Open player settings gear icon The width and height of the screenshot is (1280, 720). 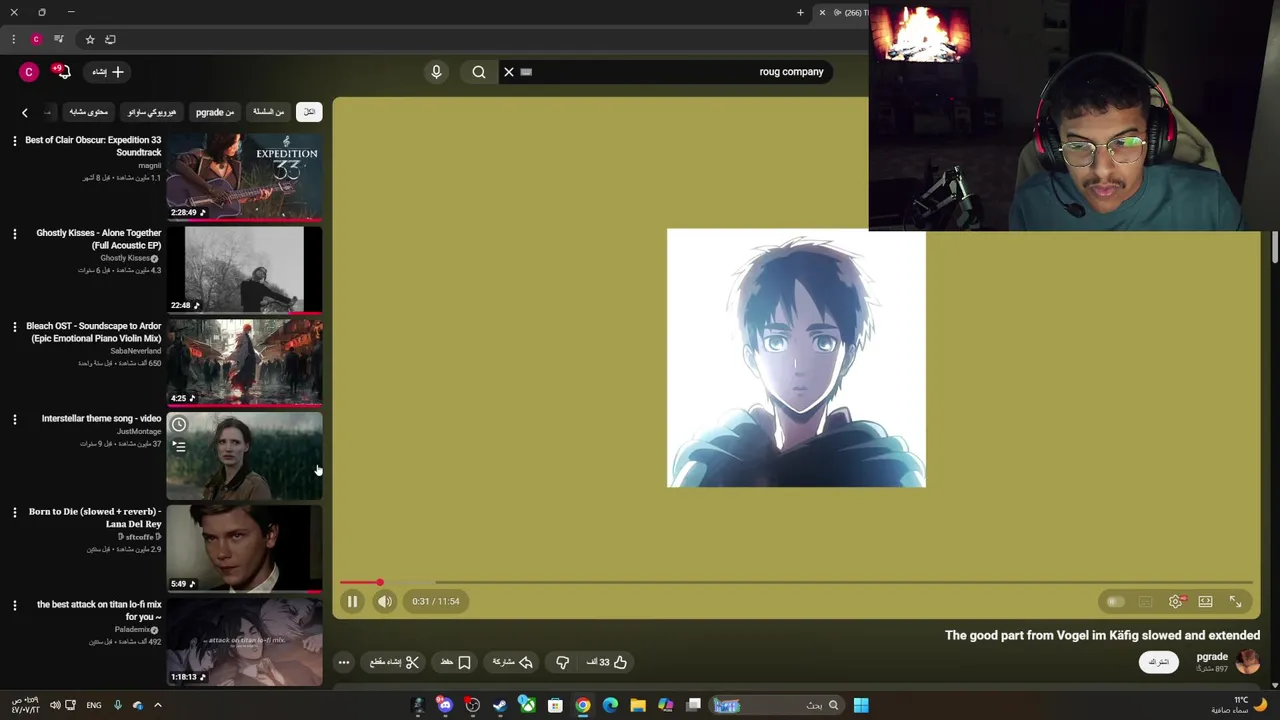click(x=1176, y=602)
